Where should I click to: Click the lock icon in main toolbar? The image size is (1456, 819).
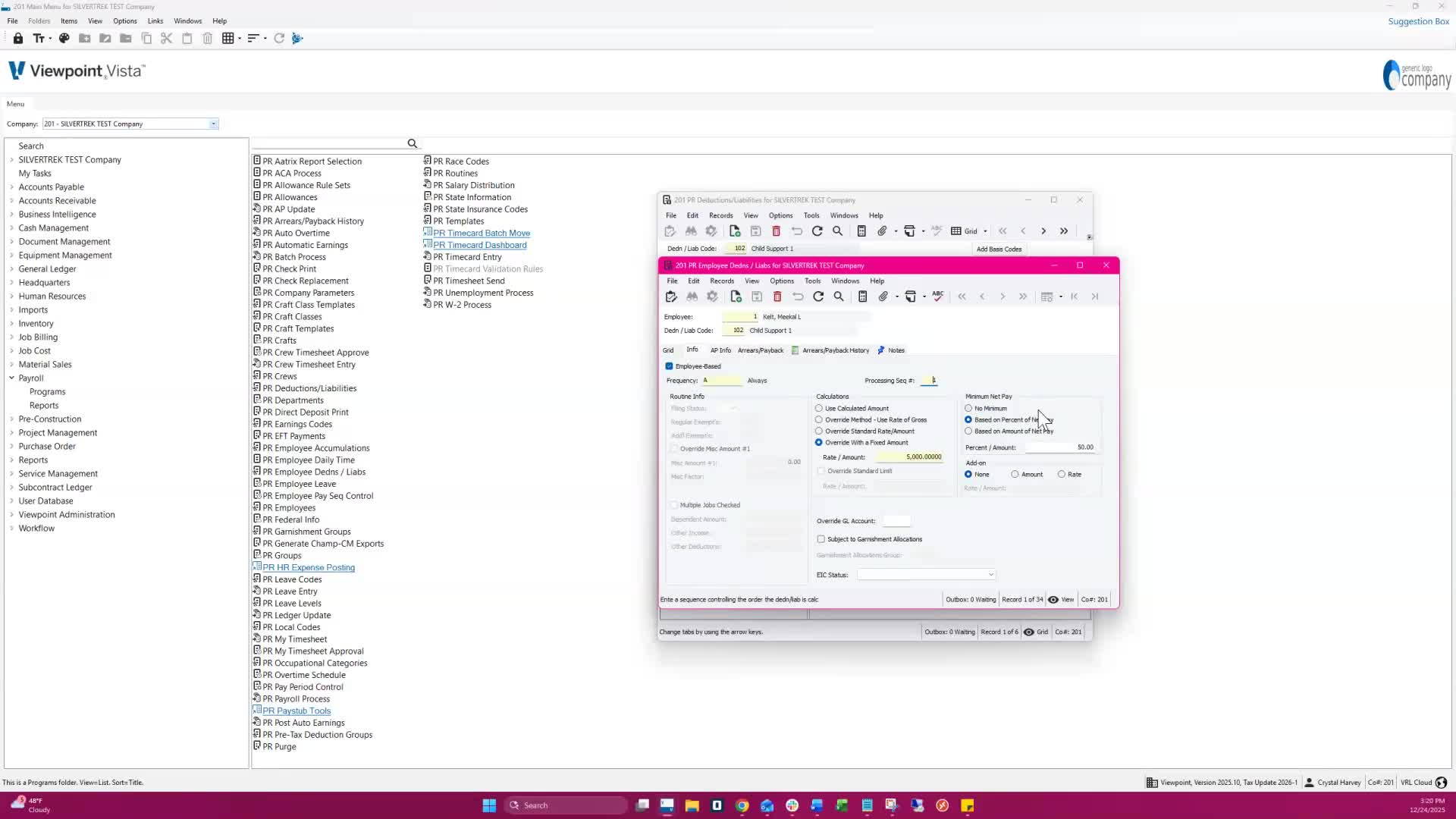[18, 38]
